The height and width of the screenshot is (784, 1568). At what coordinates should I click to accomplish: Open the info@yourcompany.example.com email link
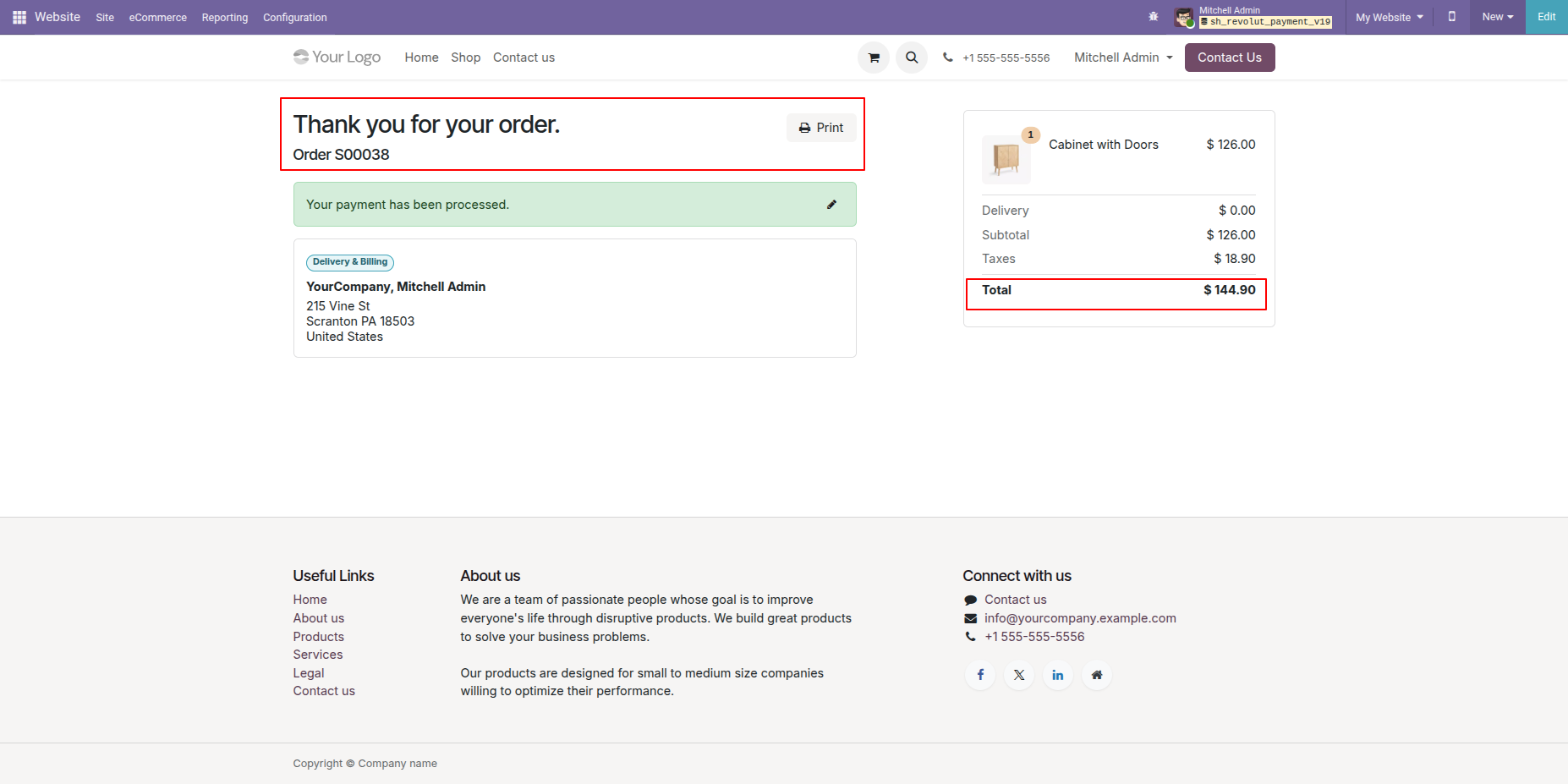coord(1080,618)
